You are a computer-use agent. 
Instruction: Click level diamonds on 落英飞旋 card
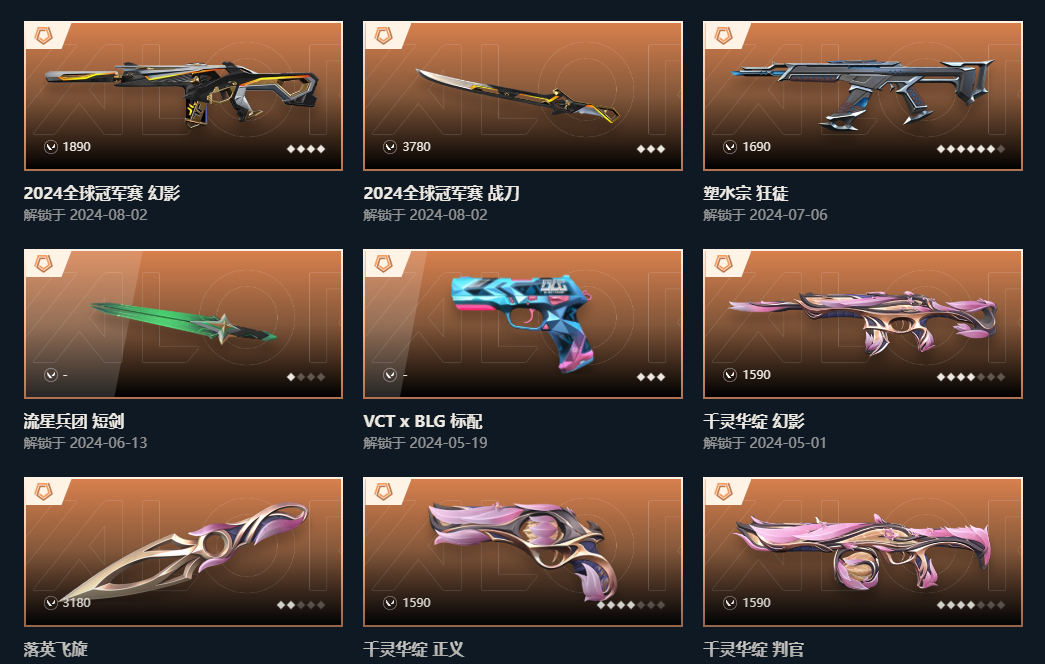(x=301, y=605)
